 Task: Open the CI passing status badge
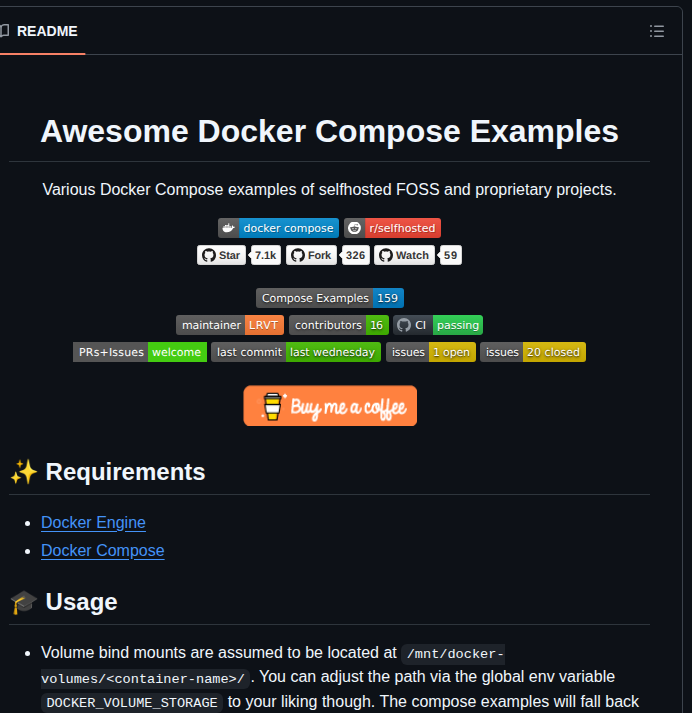pos(438,325)
